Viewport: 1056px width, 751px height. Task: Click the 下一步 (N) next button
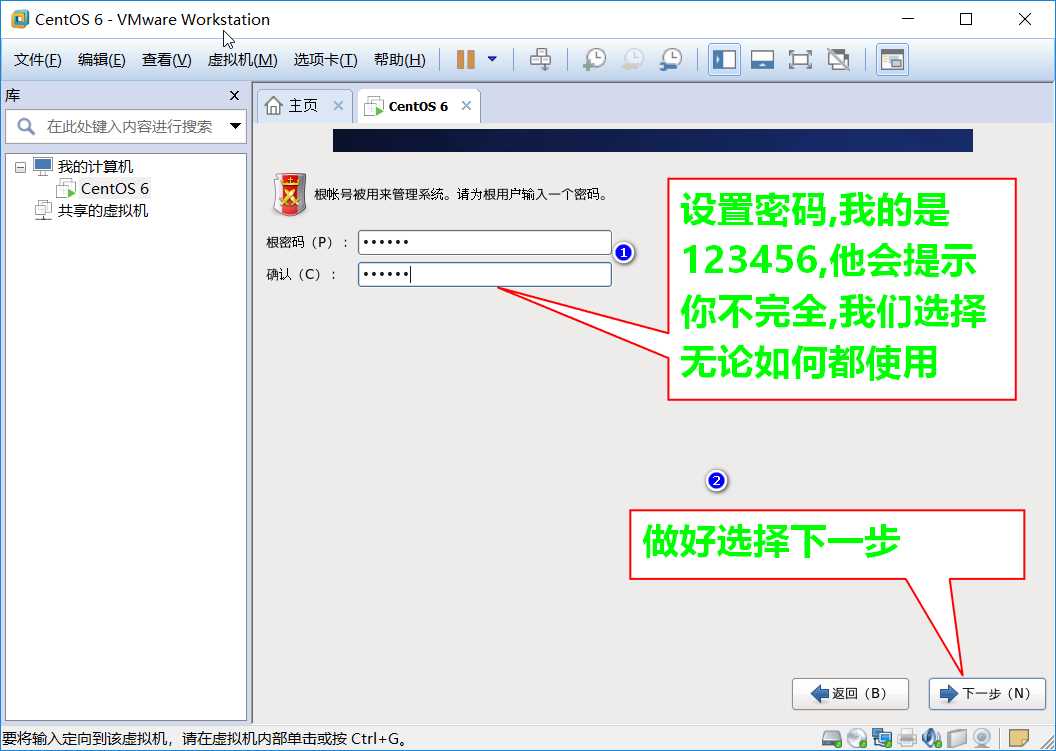click(x=987, y=694)
